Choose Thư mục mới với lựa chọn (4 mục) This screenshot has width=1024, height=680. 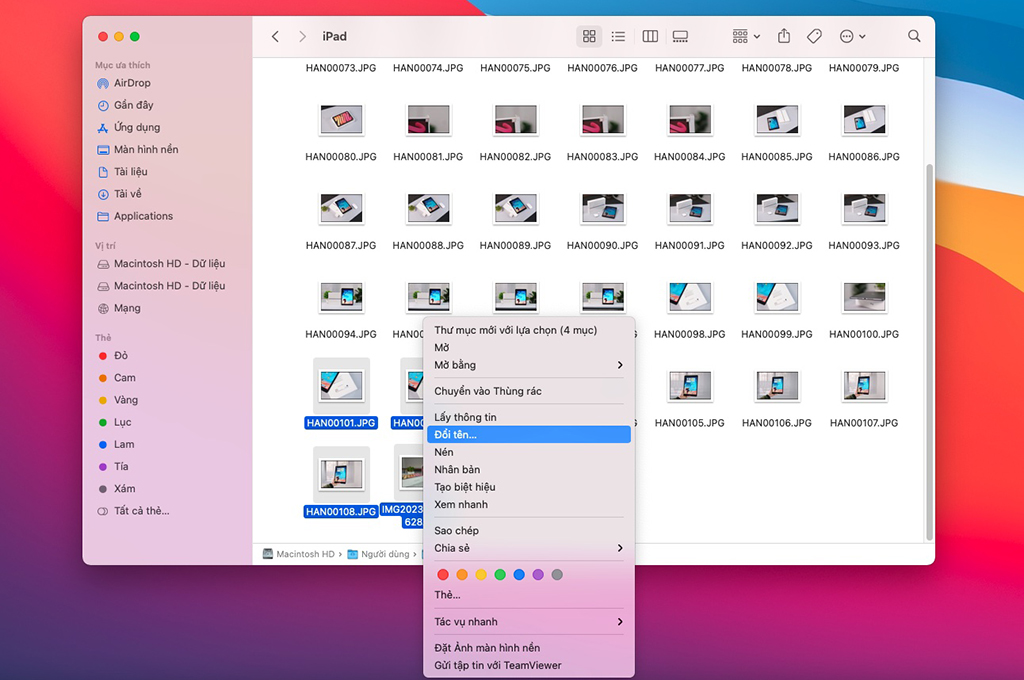529,331
